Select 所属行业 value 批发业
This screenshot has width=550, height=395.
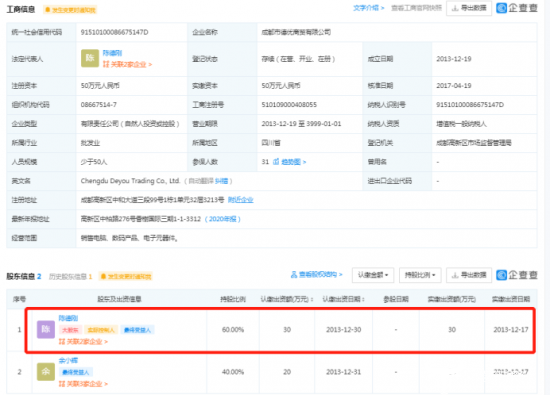click(x=90, y=143)
